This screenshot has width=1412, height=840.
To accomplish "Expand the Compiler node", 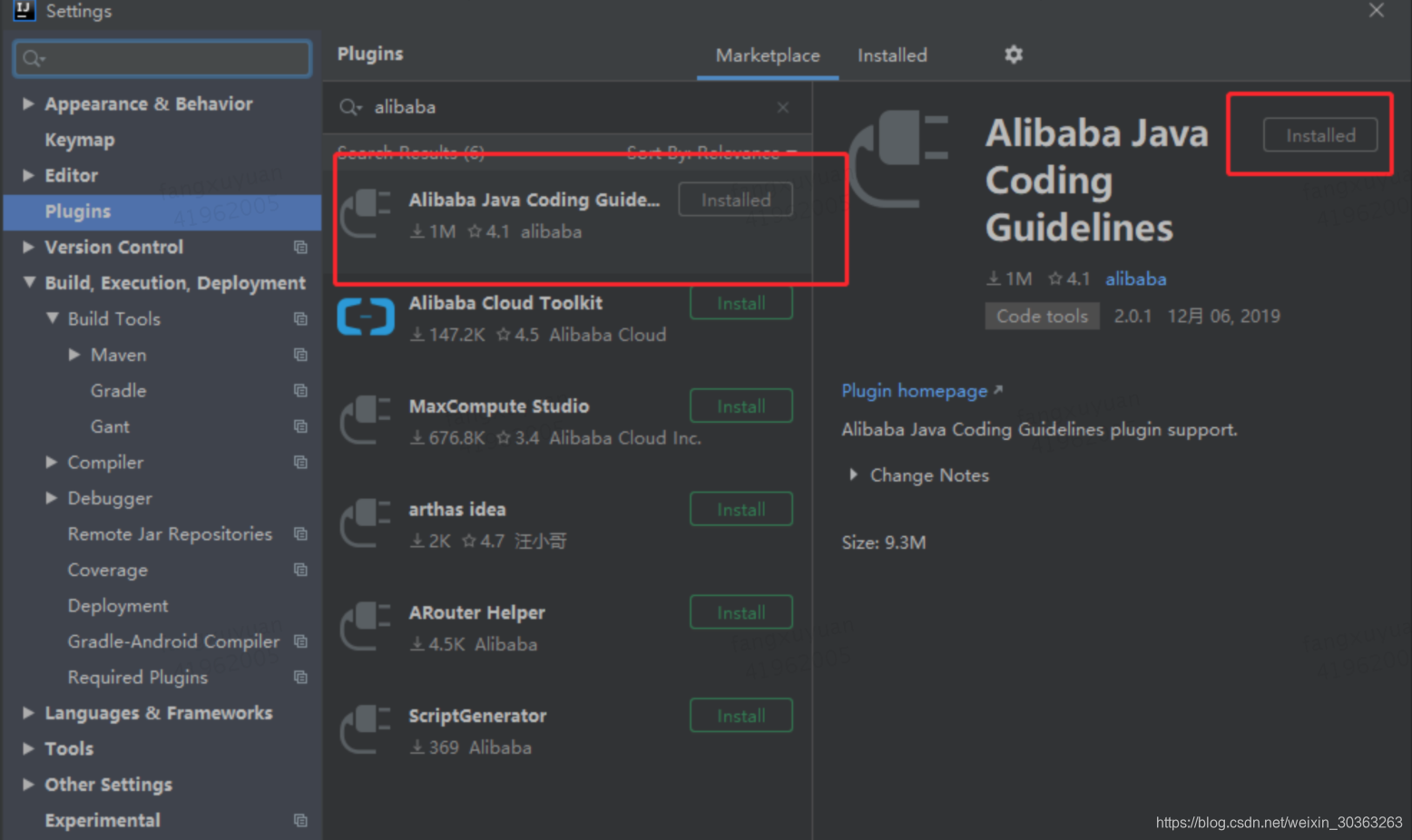I will click(x=52, y=462).
